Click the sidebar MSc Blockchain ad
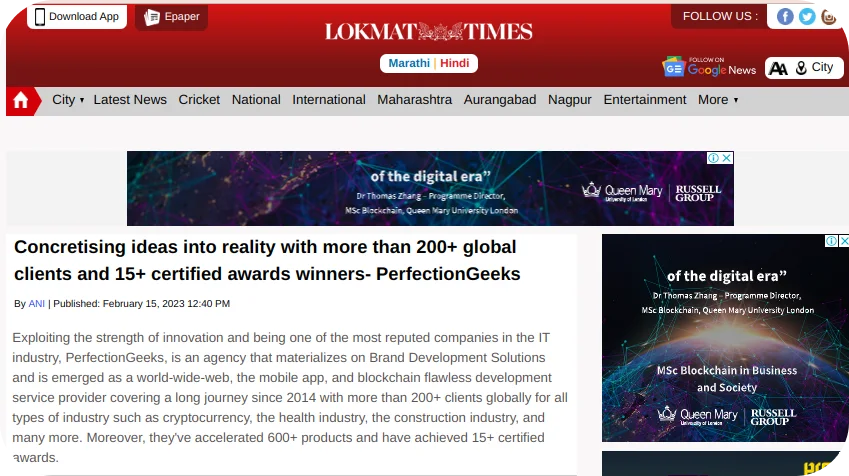Viewport: 849px width, 476px height. pyautogui.click(x=726, y=338)
